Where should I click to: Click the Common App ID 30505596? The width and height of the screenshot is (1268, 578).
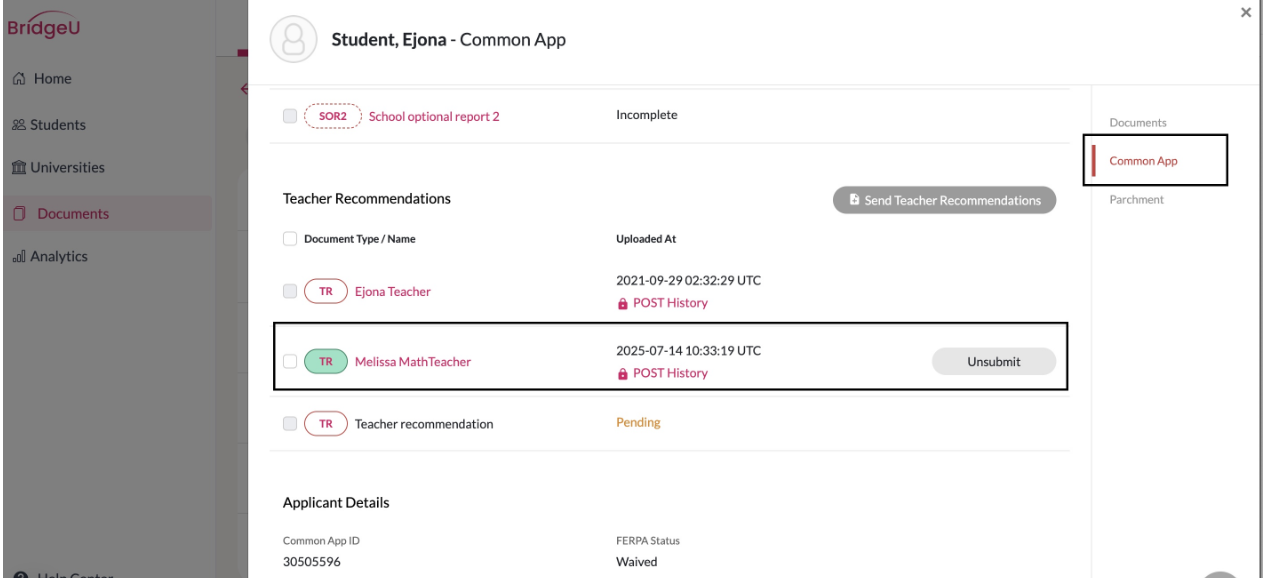tap(314, 562)
